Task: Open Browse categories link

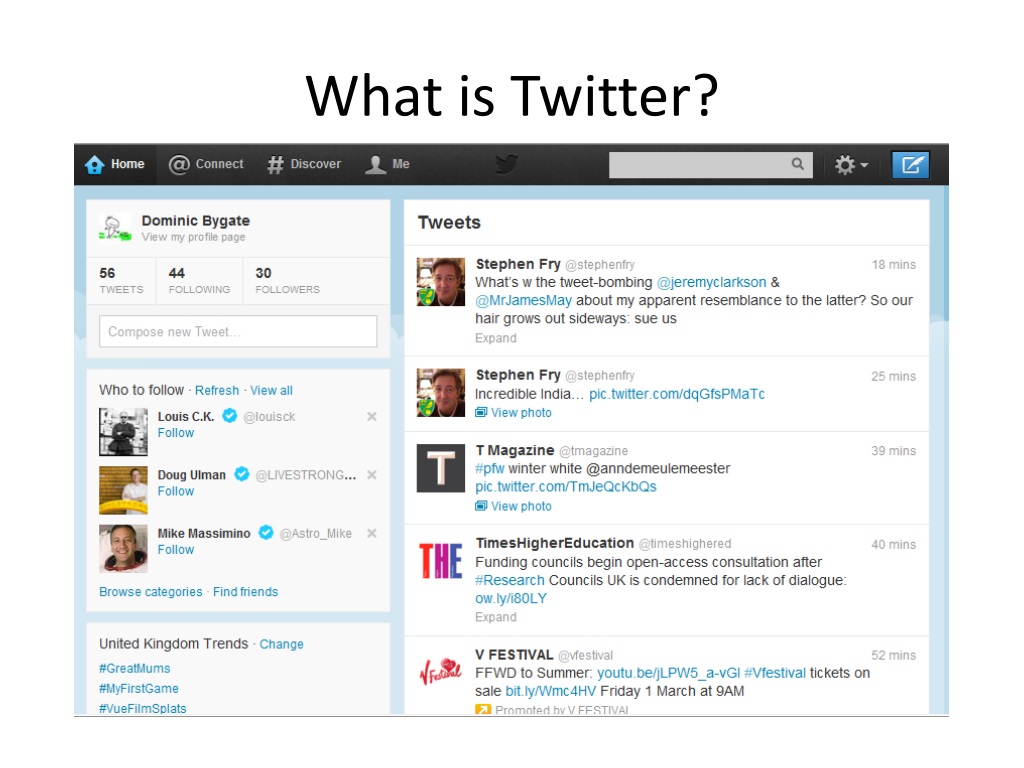Action: [x=151, y=592]
